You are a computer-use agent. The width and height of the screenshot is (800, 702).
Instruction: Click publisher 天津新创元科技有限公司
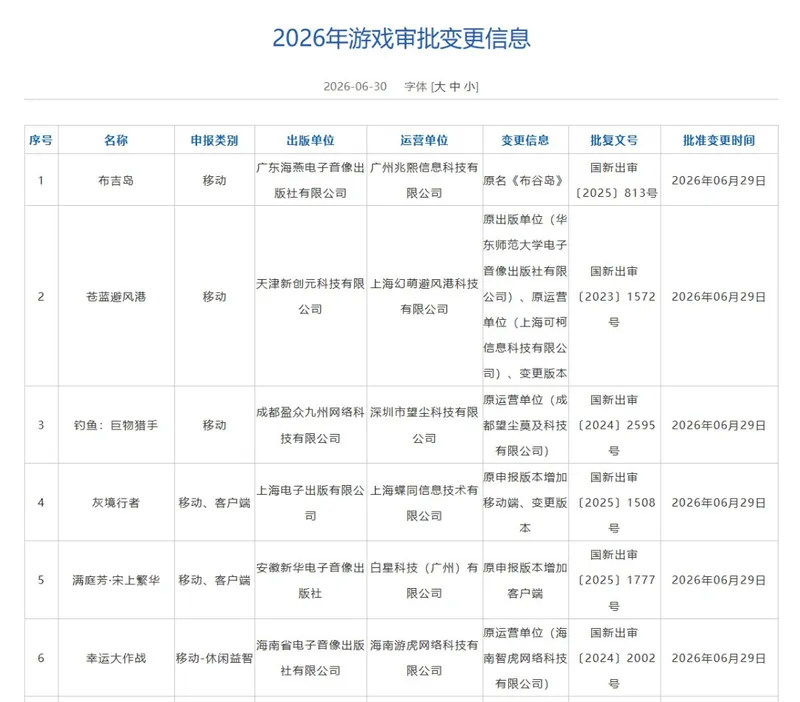[x=310, y=296]
